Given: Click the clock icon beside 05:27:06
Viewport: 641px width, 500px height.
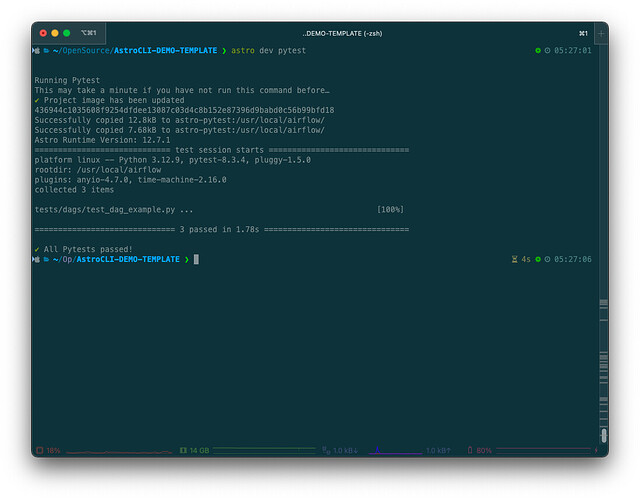Looking at the screenshot, I should click(x=547, y=259).
